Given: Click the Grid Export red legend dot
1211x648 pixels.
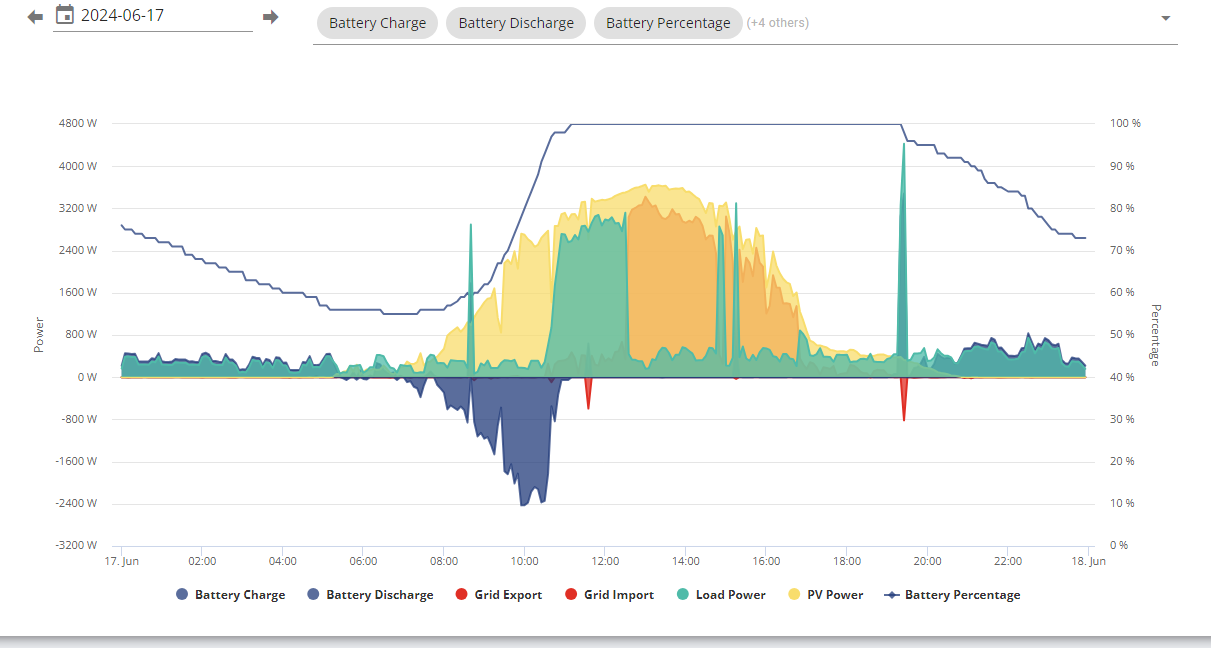Looking at the screenshot, I should pos(461,595).
